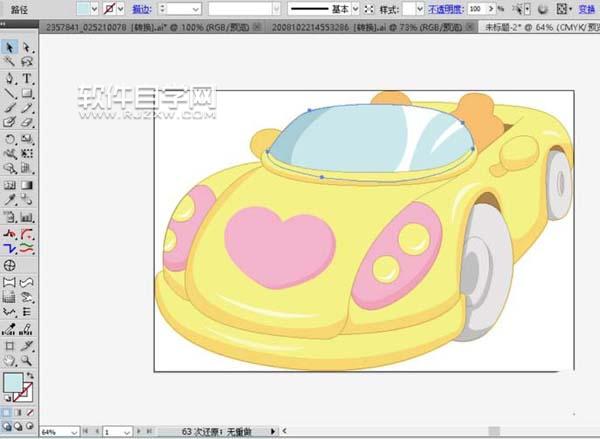Click the swap fill and stroke arrow
This screenshot has width=600, height=439.
pyautogui.click(x=30, y=376)
